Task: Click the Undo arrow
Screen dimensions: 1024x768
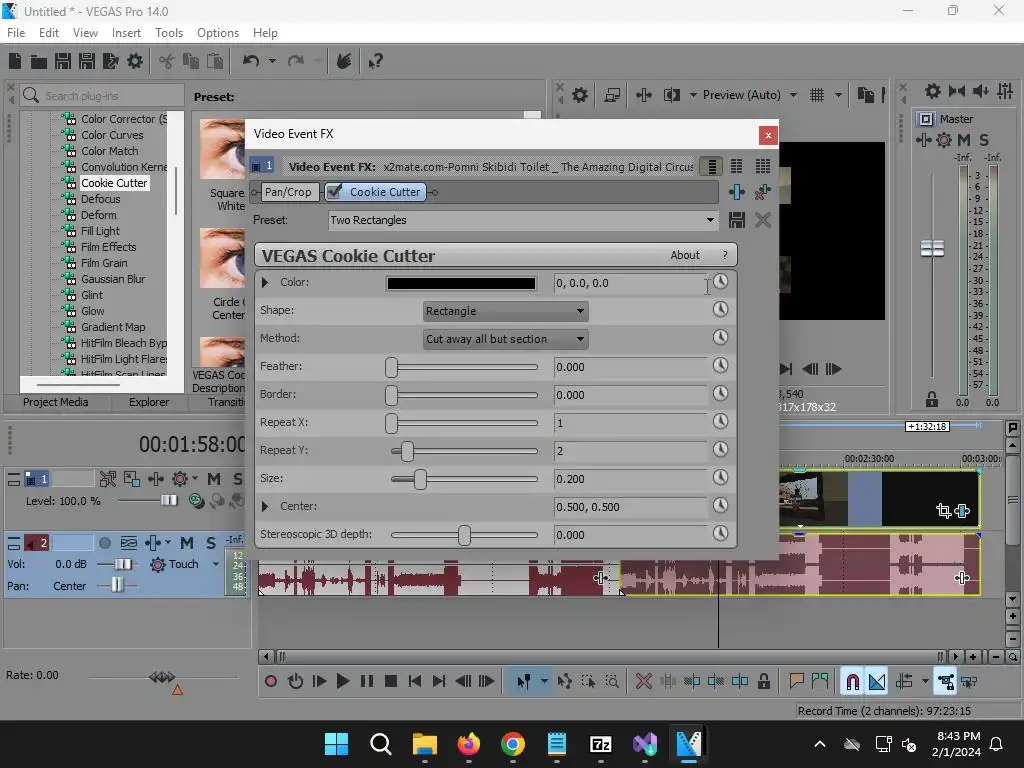Action: (x=251, y=61)
